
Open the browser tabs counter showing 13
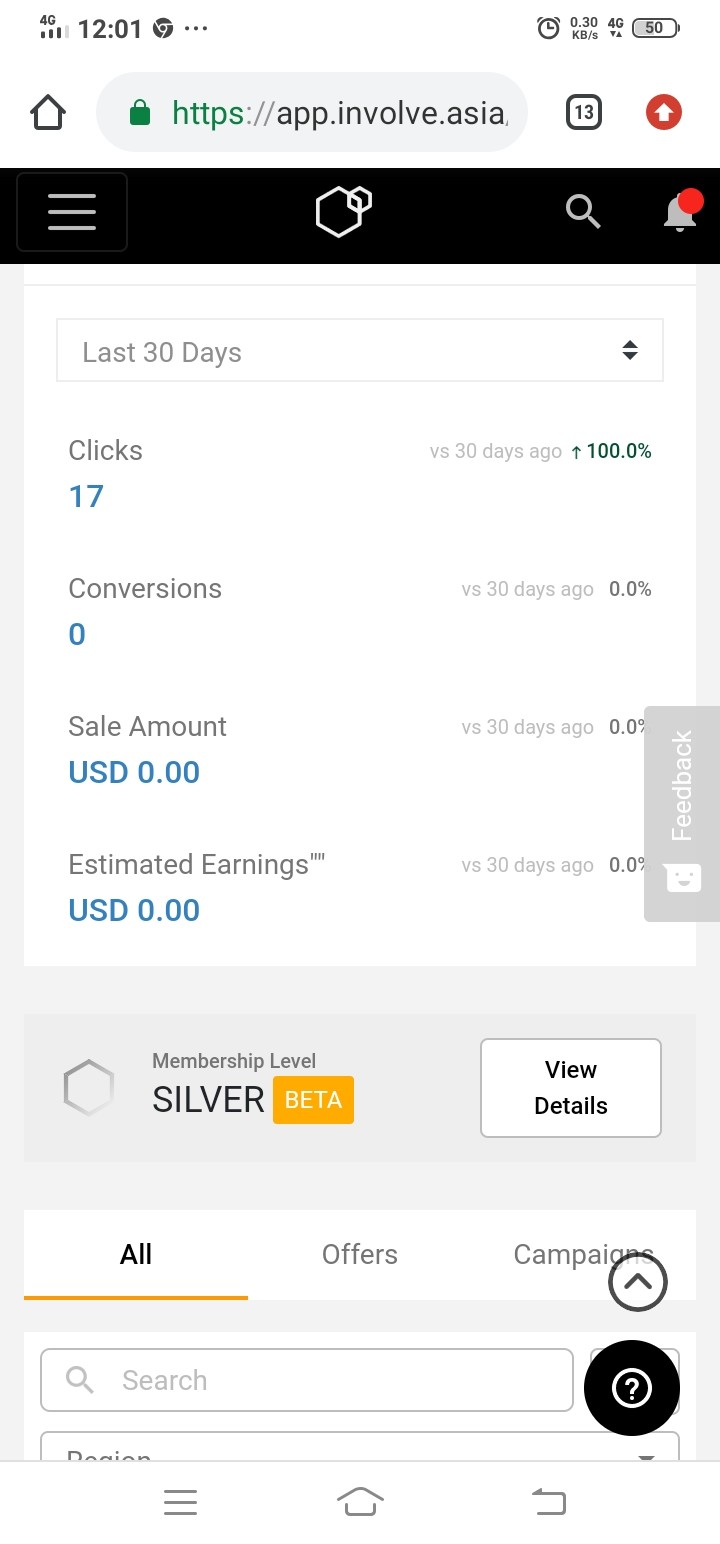584,112
